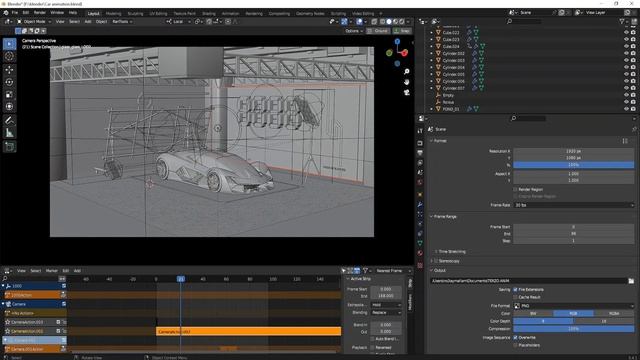Select the Add Cube tool
640x360 pixels.
click(x=9, y=147)
